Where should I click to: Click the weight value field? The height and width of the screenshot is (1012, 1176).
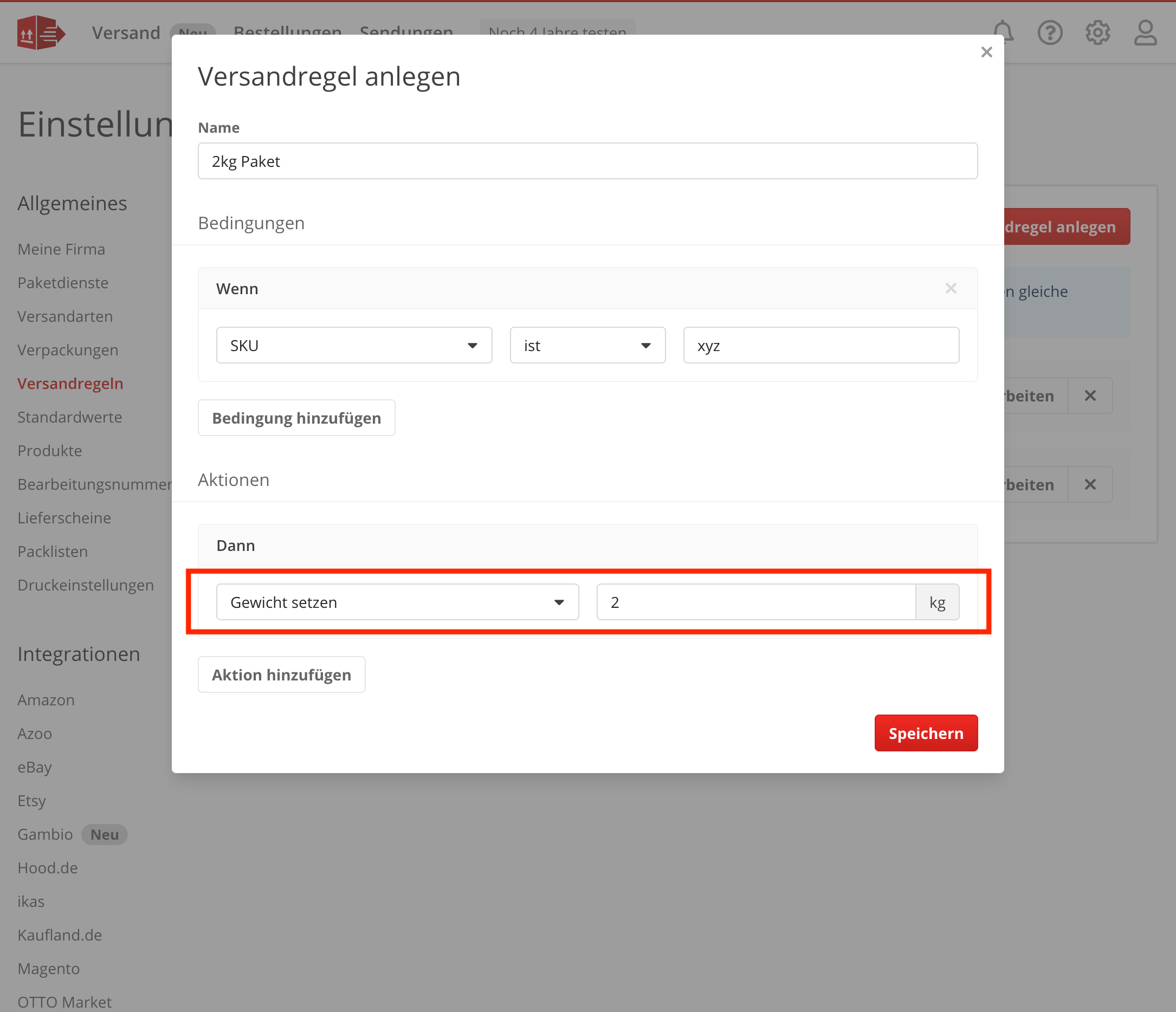756,602
